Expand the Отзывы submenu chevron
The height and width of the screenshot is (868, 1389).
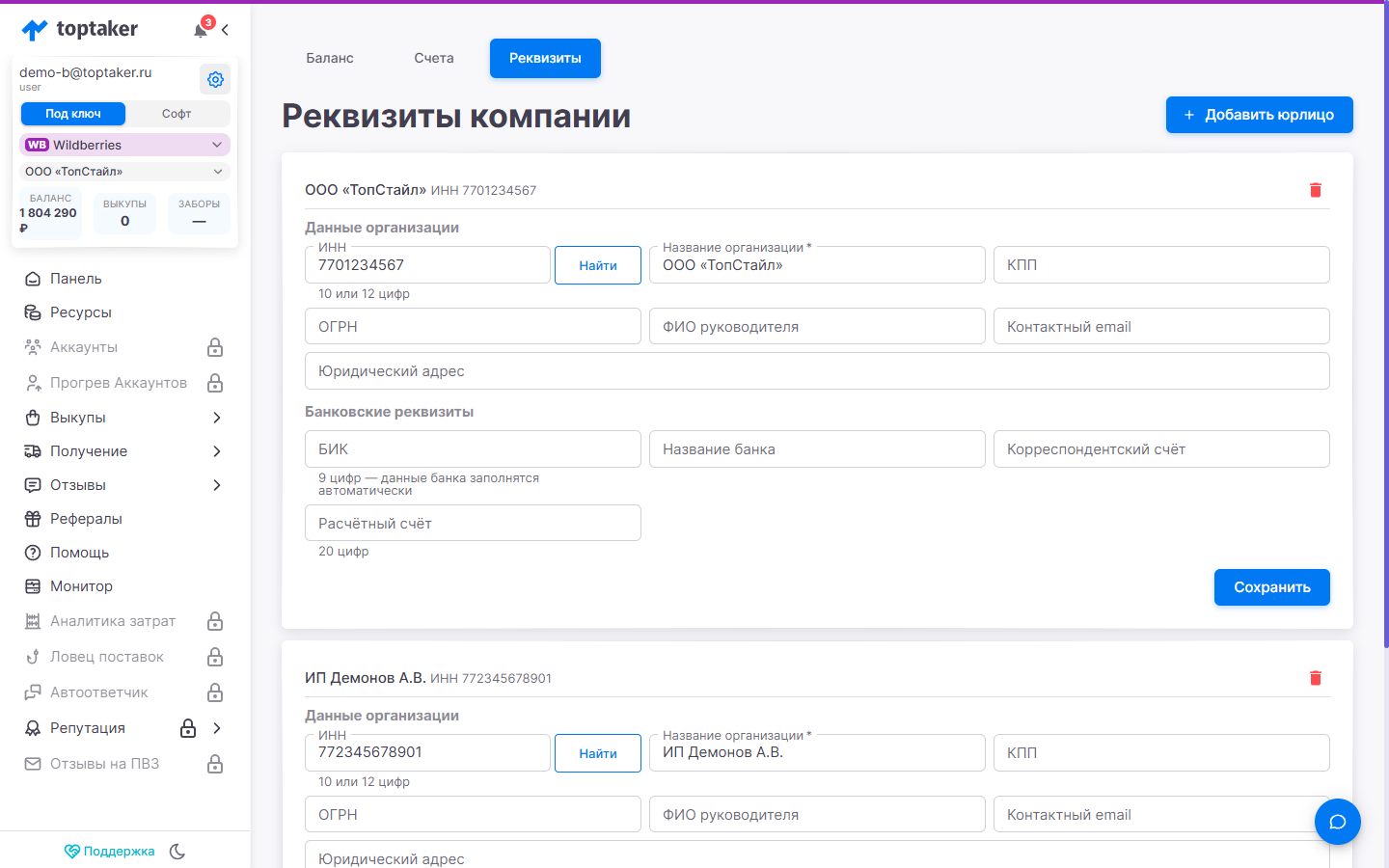coord(217,485)
